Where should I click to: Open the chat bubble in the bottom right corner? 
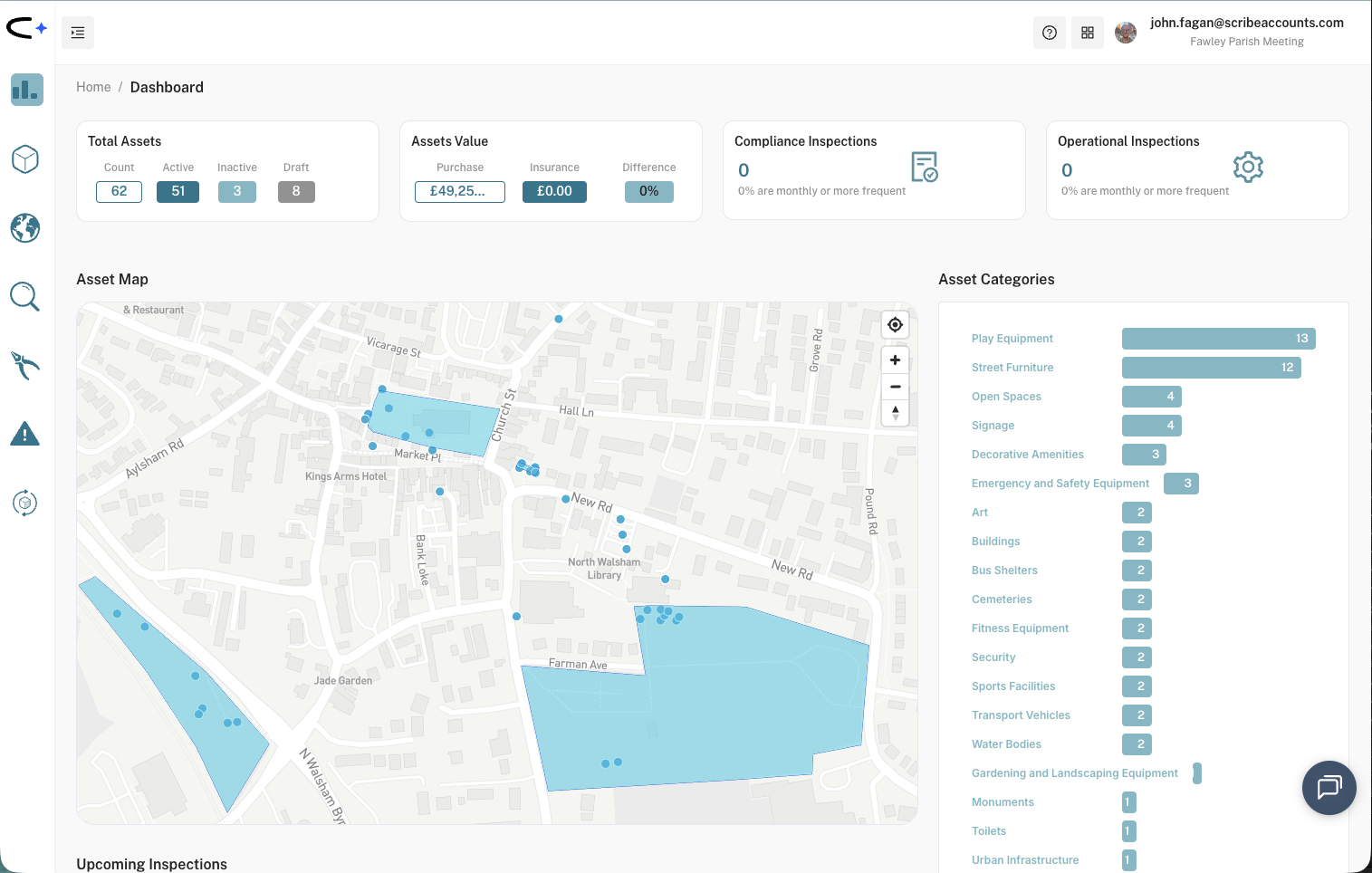(x=1329, y=788)
